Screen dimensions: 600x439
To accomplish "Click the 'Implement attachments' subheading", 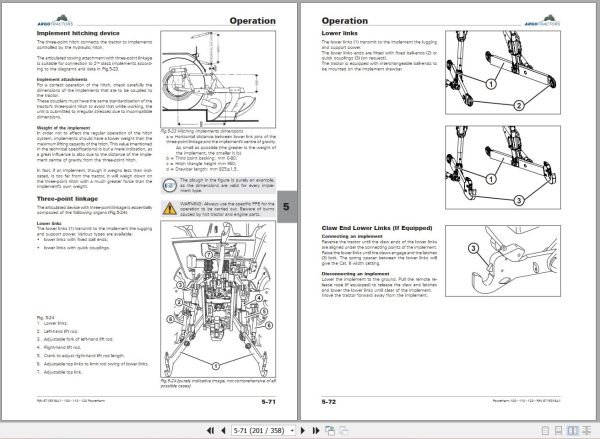I will [62, 80].
